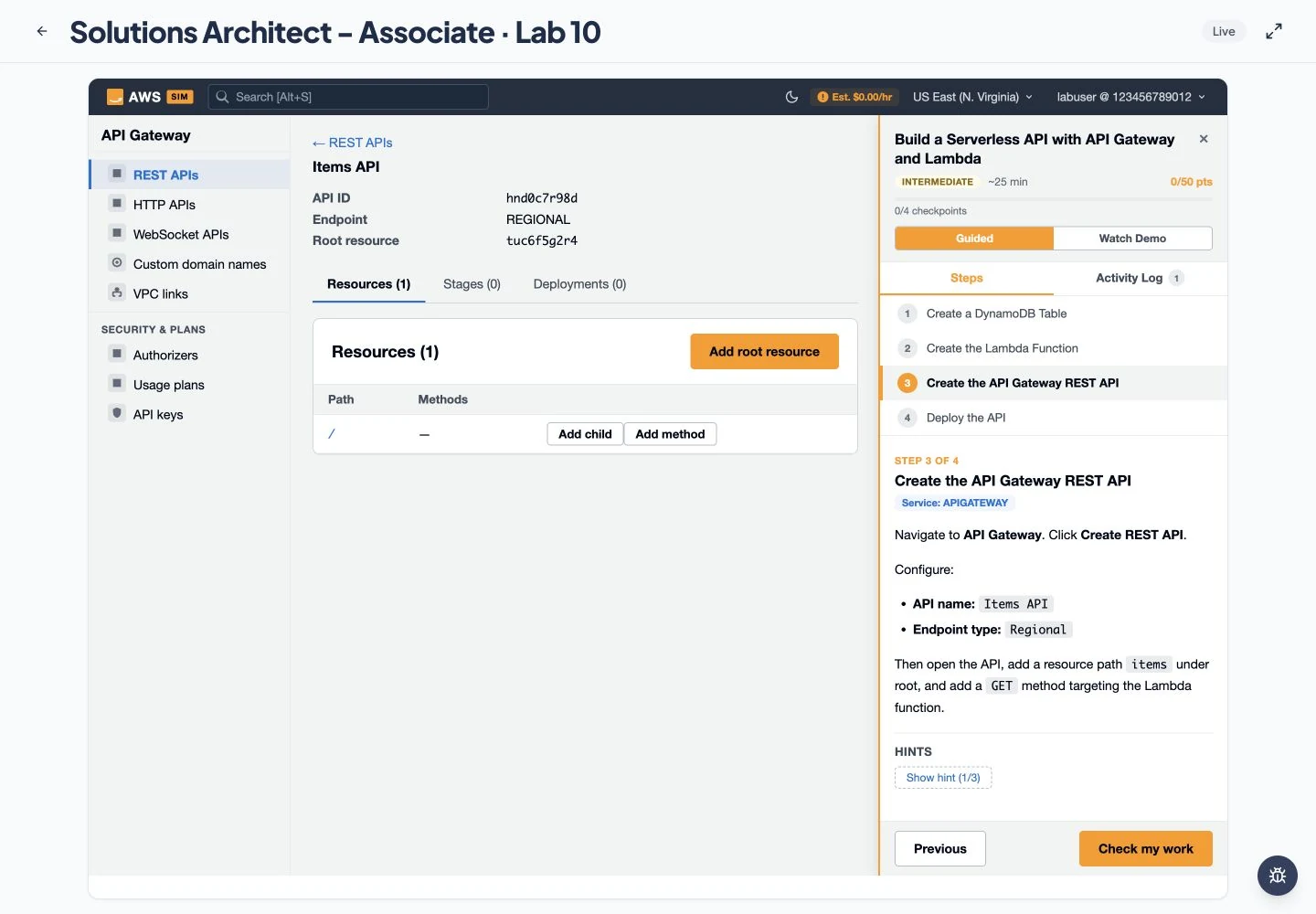Viewport: 1316px width, 914px height.
Task: Open the labuser account dropdown
Action: [1130, 97]
